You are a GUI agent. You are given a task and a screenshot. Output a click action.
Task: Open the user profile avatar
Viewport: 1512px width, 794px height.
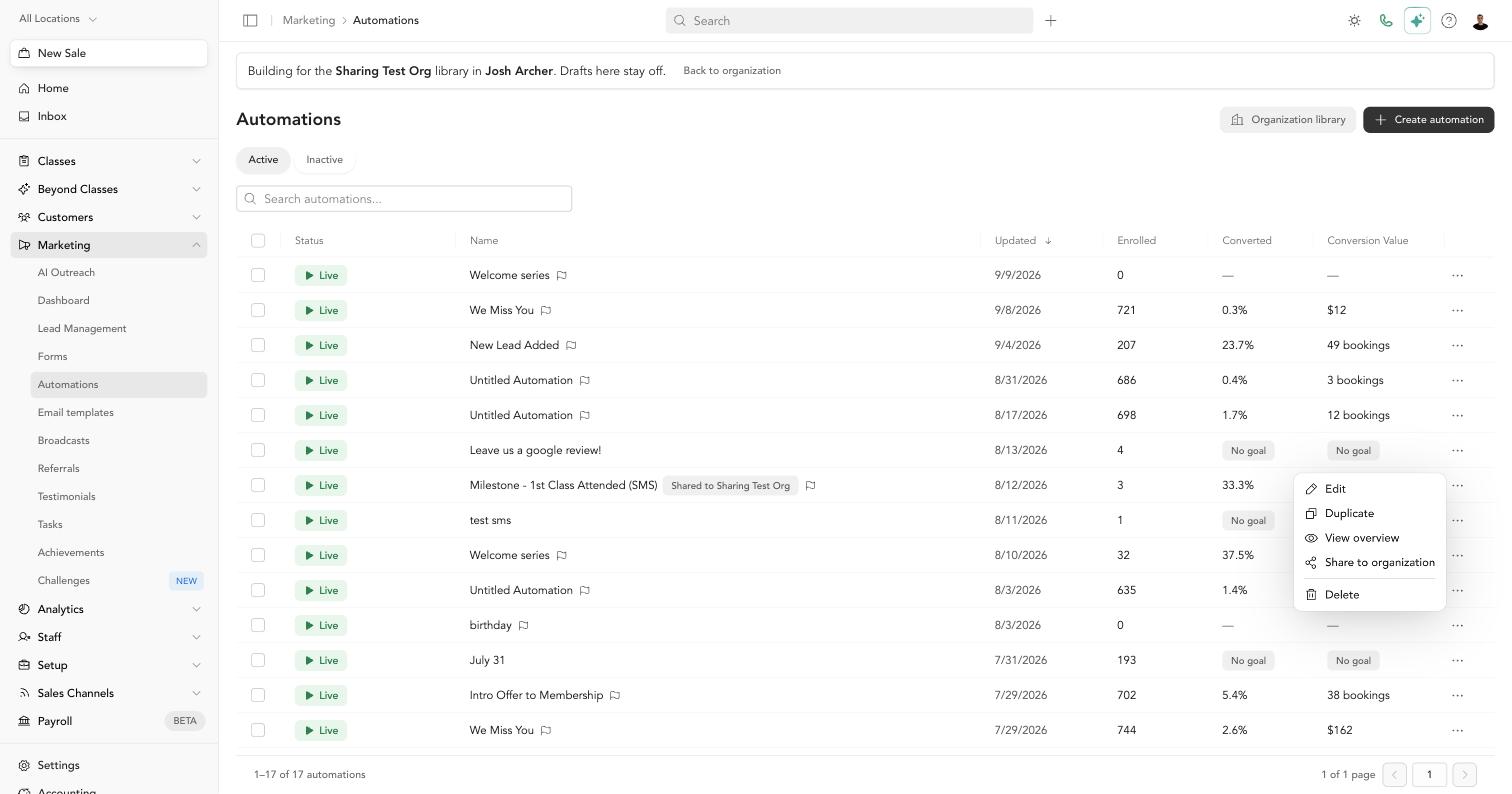coord(1481,20)
